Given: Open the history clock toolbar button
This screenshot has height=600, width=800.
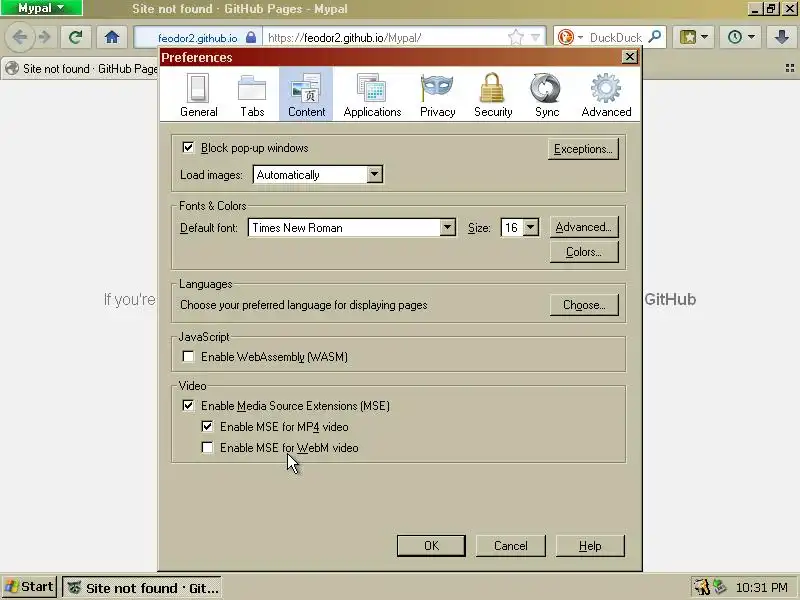Looking at the screenshot, I should (x=740, y=37).
